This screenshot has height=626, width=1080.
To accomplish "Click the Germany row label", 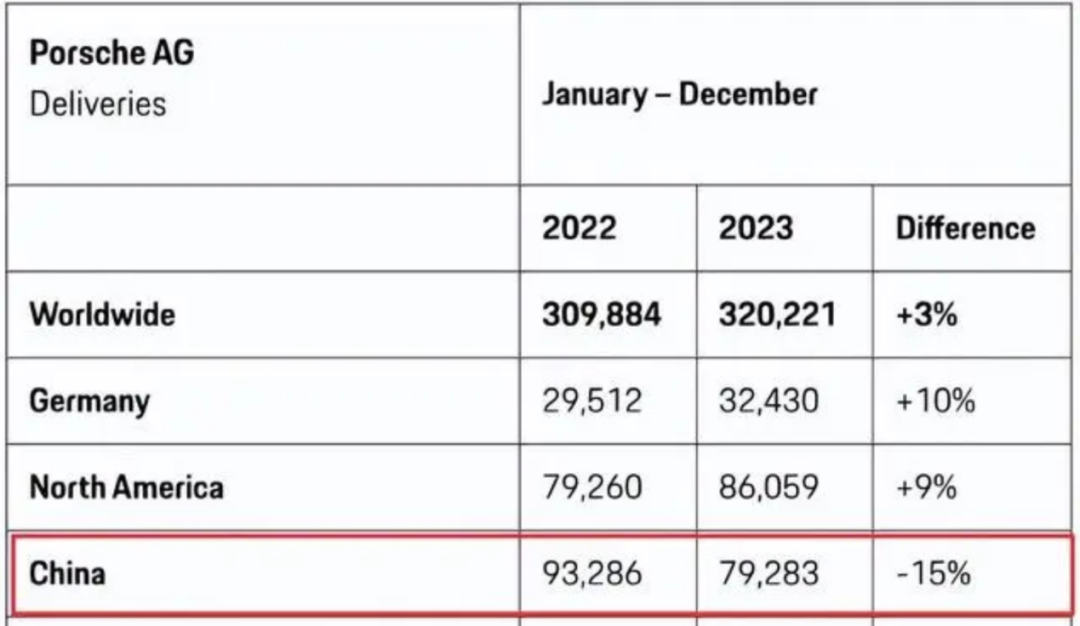I will click(89, 401).
